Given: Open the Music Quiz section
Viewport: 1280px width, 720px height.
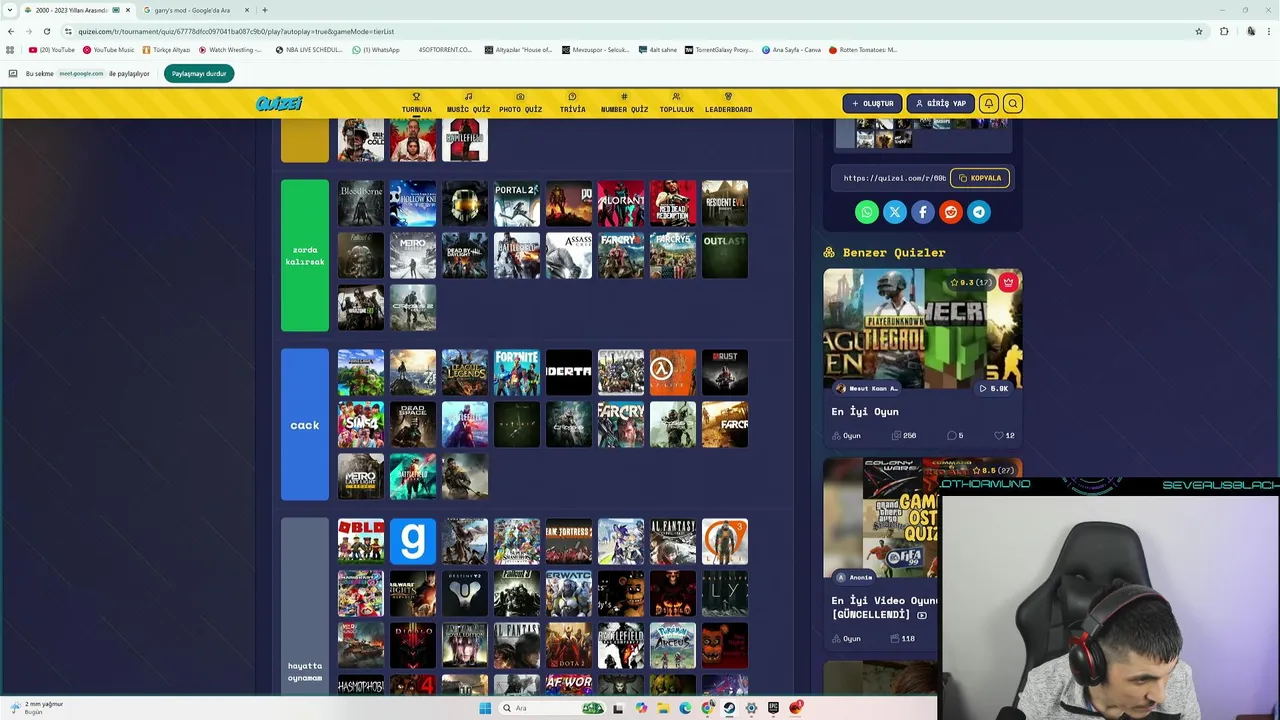Looking at the screenshot, I should click(468, 103).
